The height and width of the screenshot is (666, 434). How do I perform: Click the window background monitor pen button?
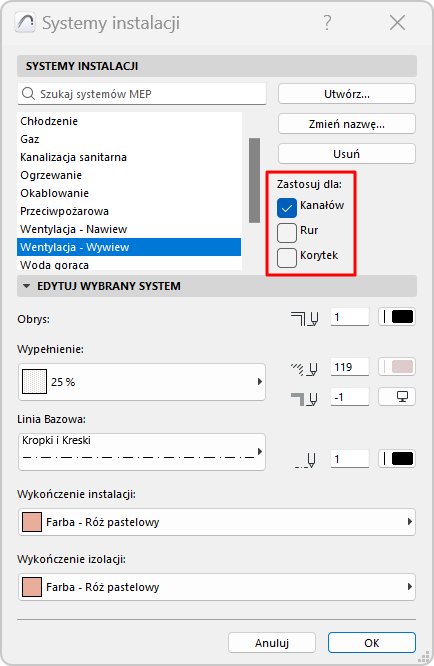pyautogui.click(x=397, y=396)
